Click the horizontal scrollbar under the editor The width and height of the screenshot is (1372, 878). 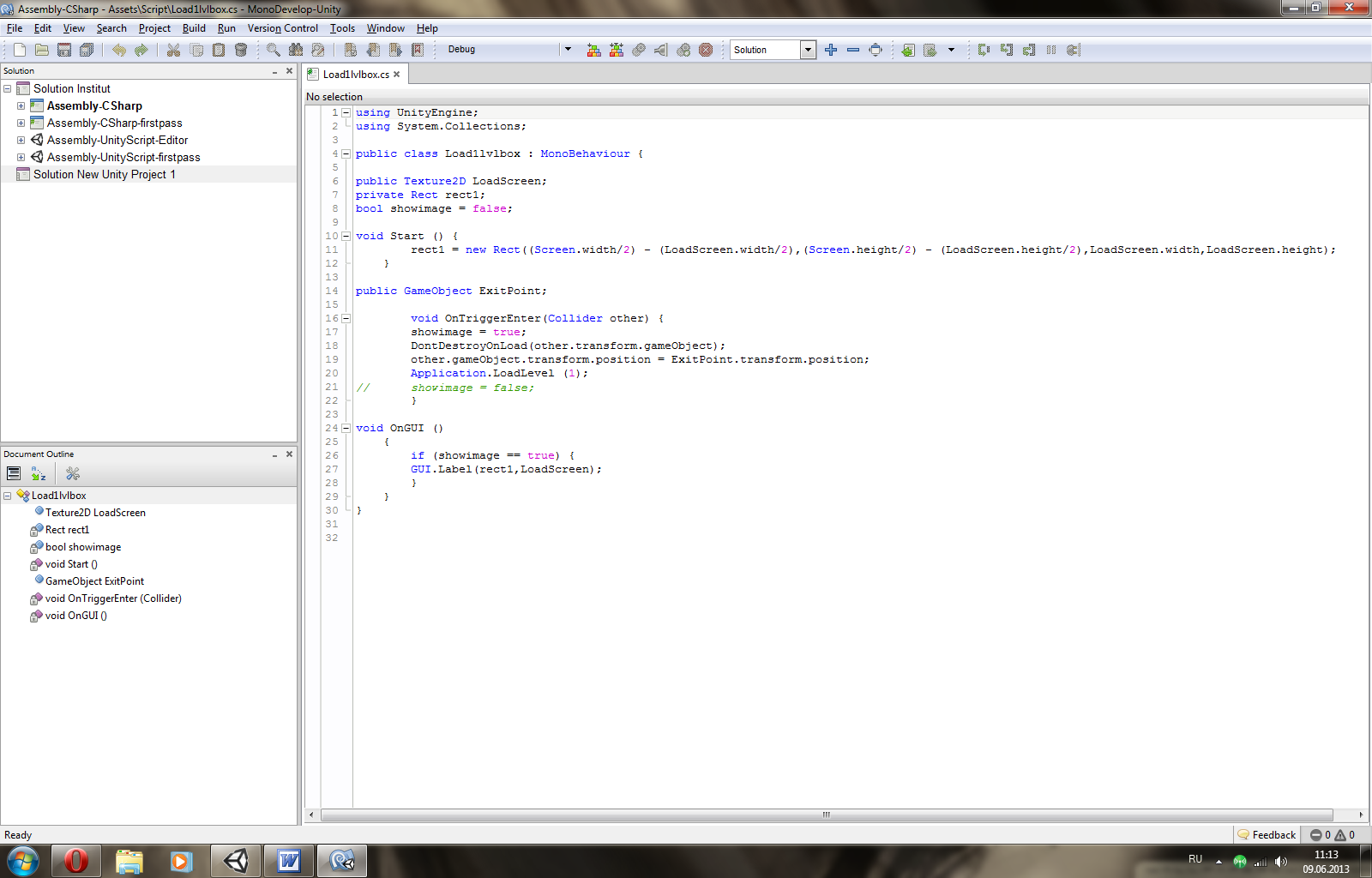tap(826, 815)
